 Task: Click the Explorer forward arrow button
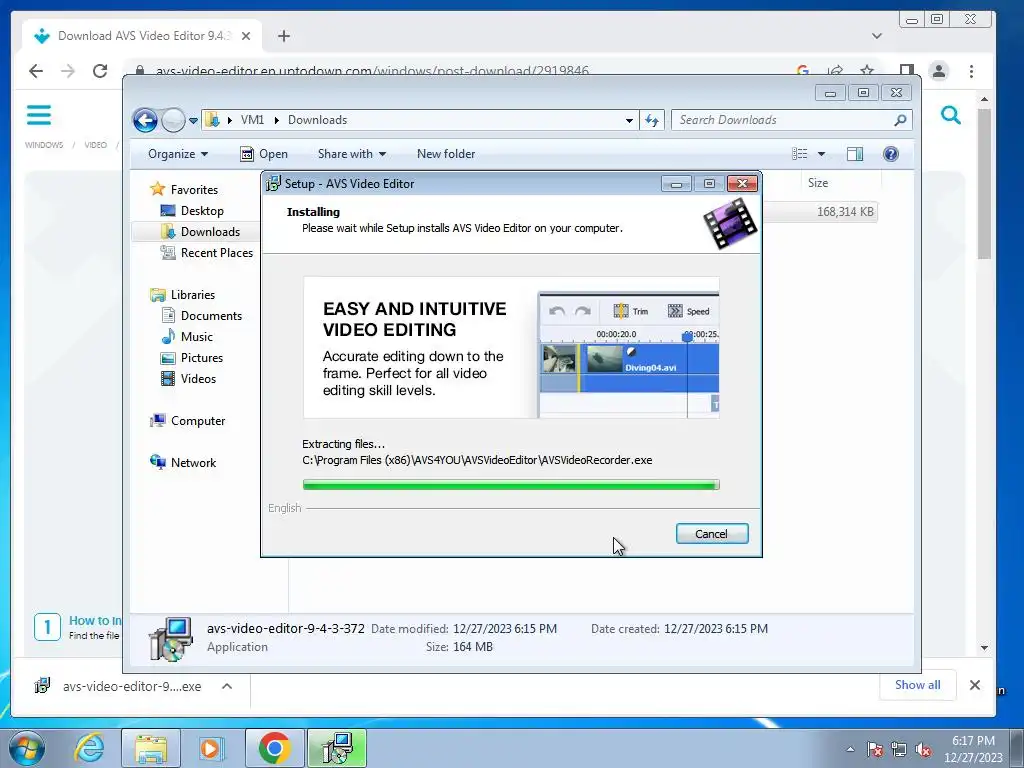[x=173, y=120]
